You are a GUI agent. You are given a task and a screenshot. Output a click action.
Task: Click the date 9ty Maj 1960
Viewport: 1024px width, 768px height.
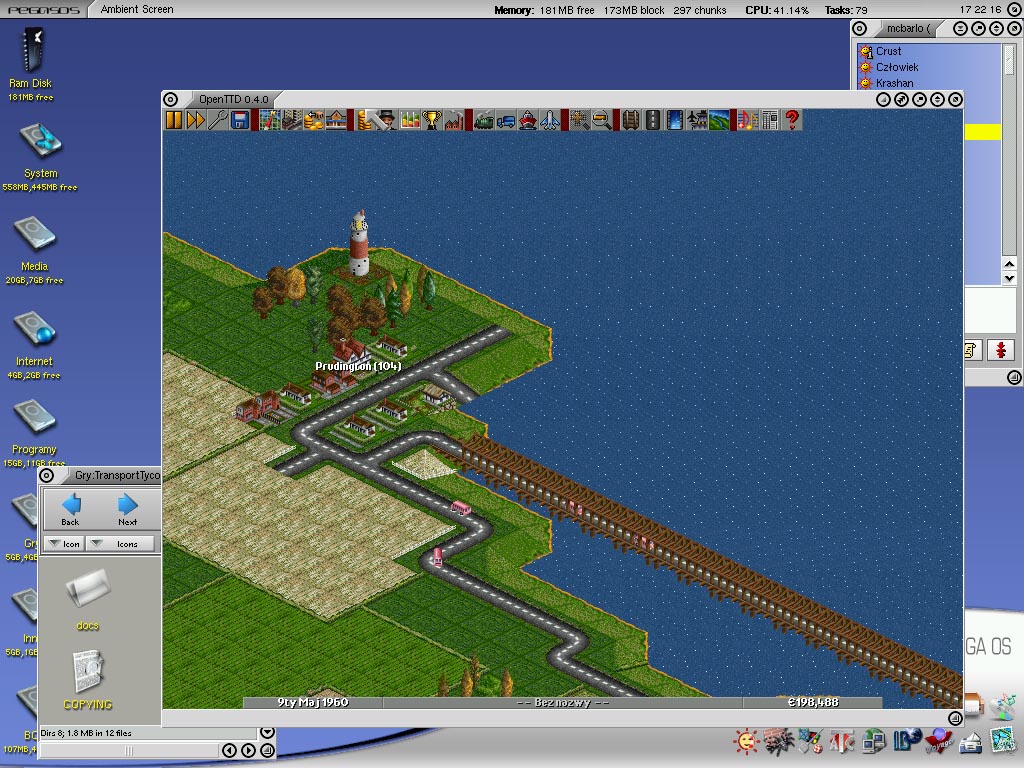point(313,703)
